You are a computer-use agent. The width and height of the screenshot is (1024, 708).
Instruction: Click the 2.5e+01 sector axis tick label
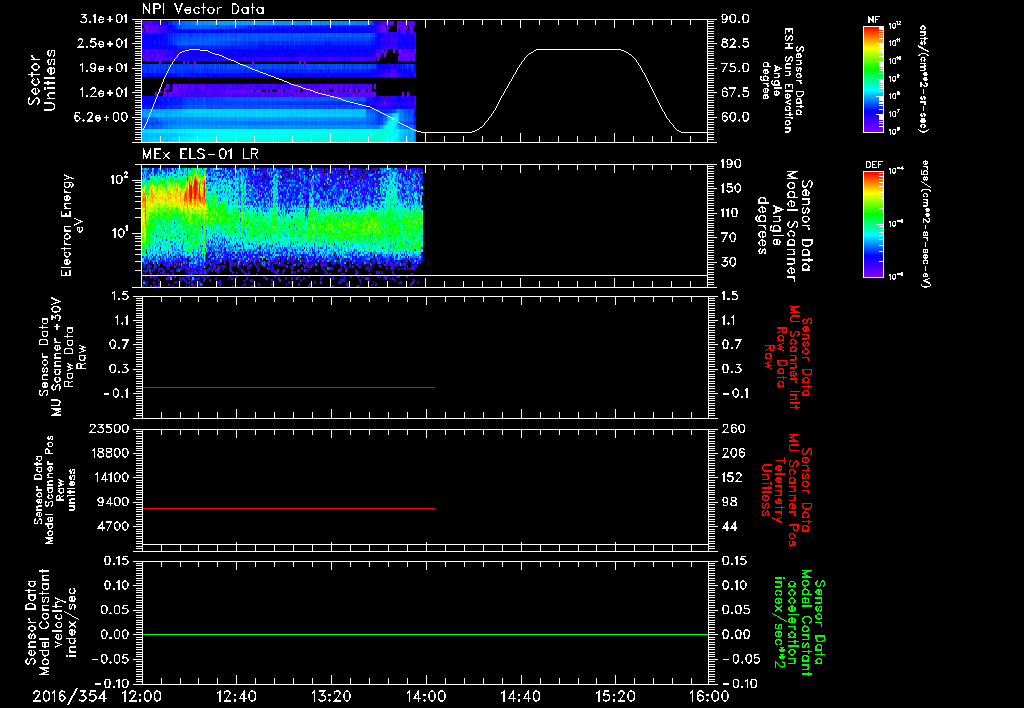coord(104,43)
